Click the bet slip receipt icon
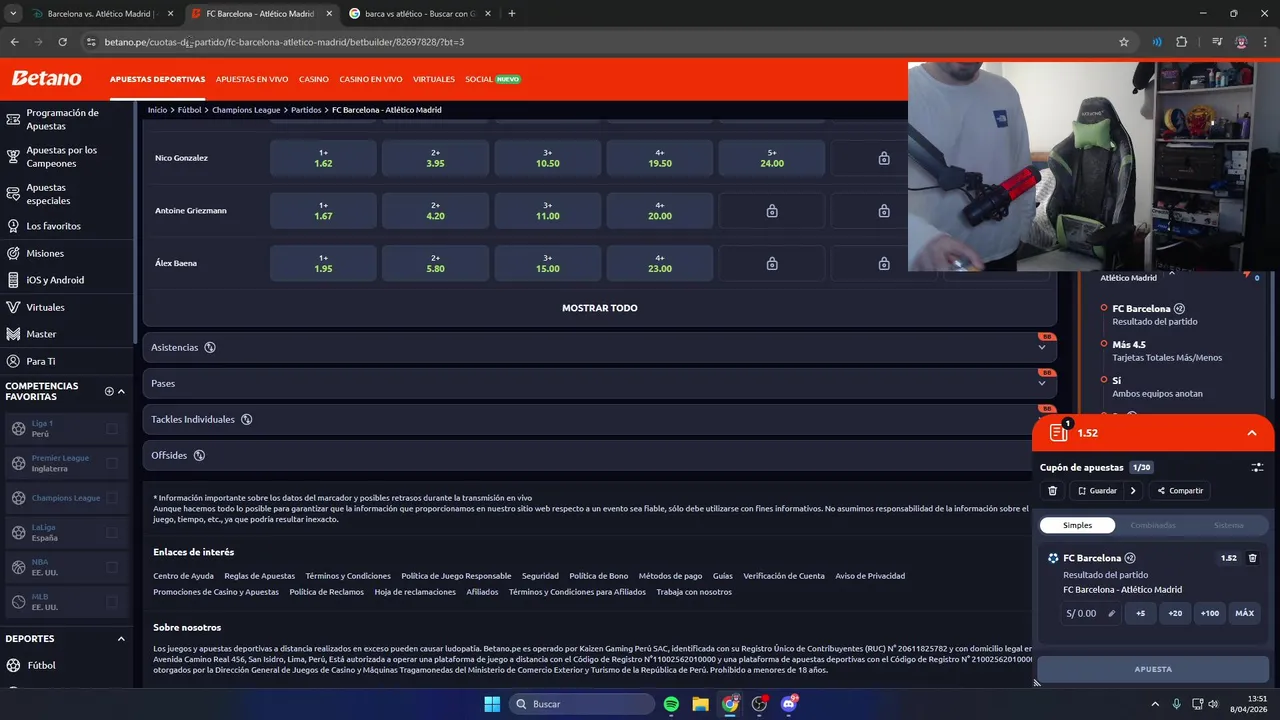The height and width of the screenshot is (720, 1280). (1058, 433)
